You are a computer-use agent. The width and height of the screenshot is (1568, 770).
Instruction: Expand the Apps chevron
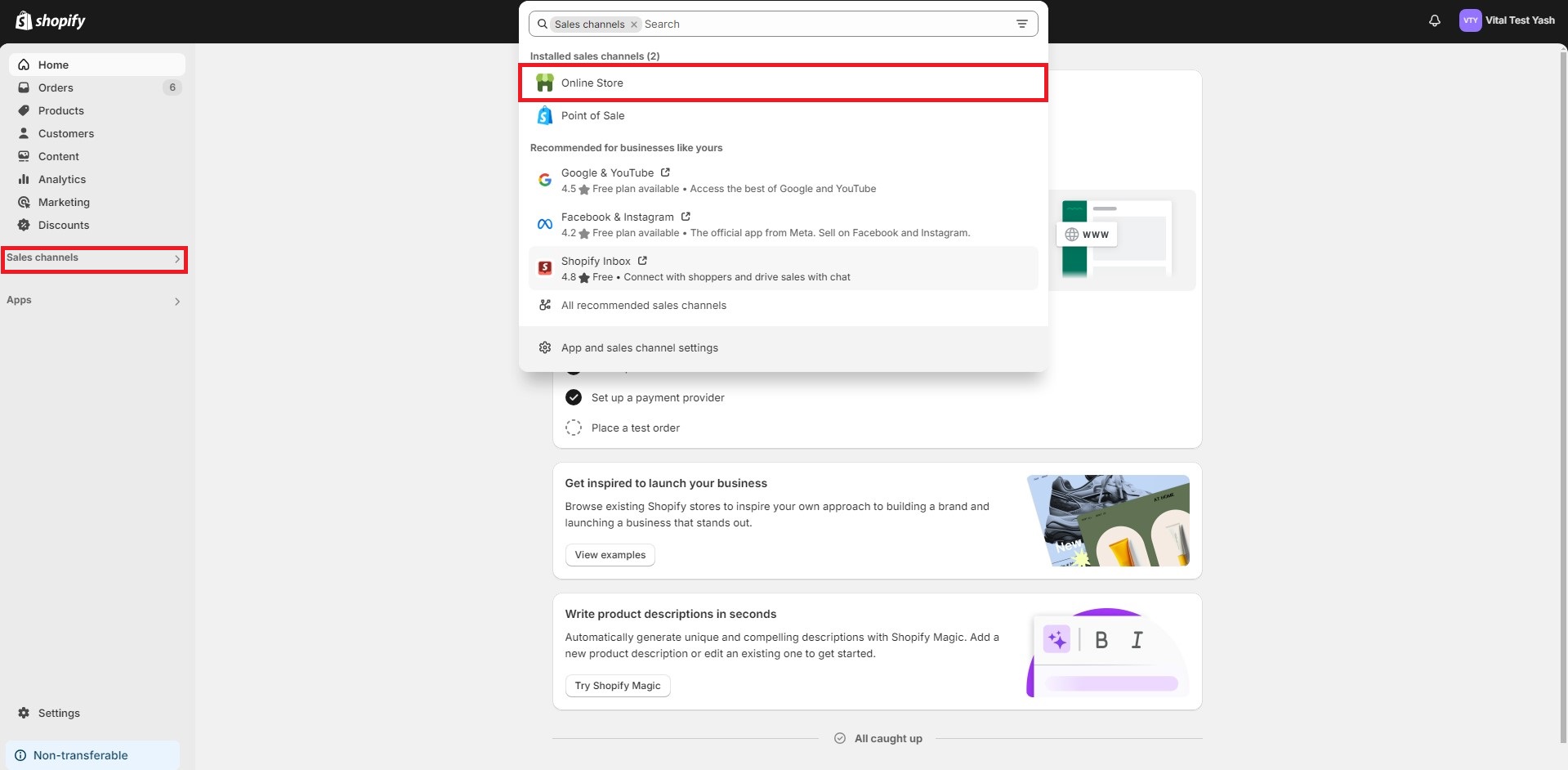pos(177,302)
